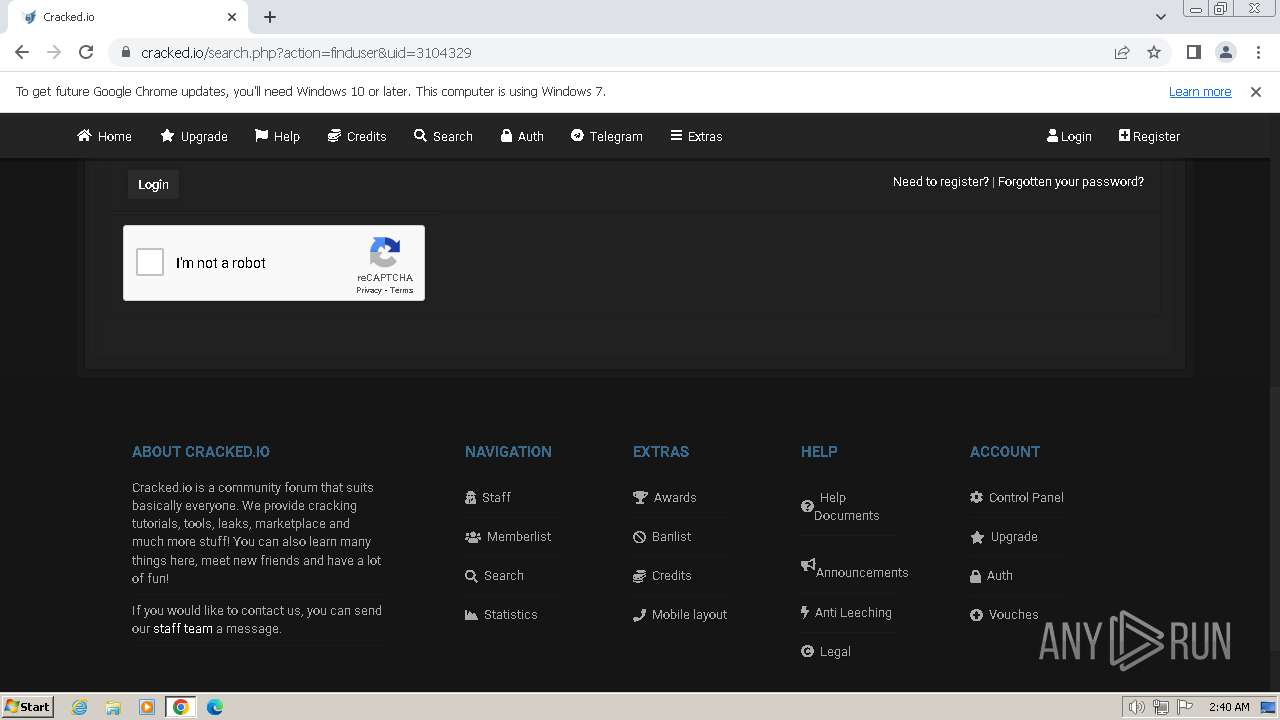
Task: Open Vouches in footer account
Action: coord(1004,614)
